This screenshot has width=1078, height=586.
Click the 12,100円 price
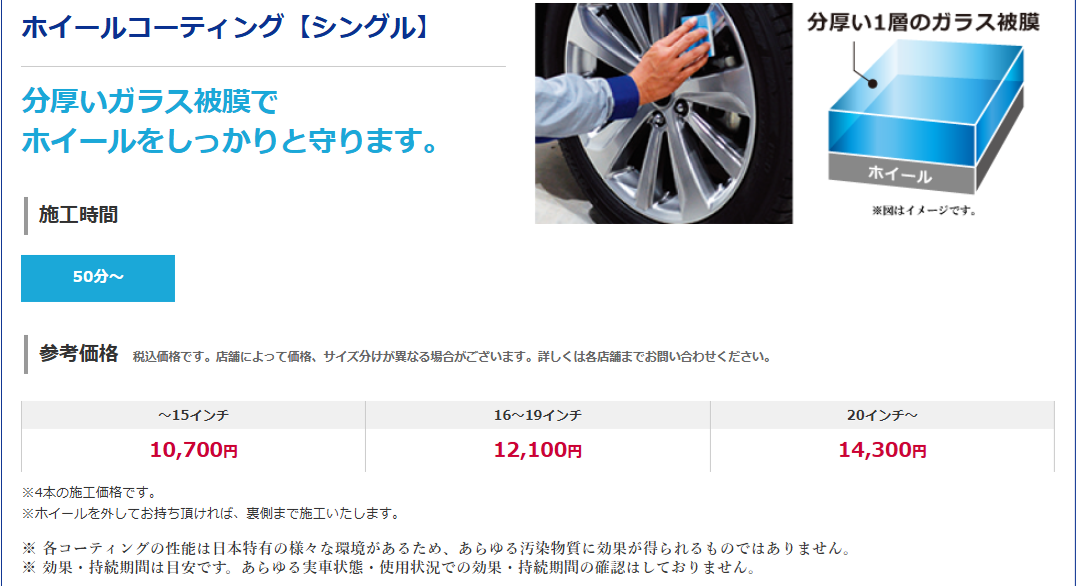[538, 451]
